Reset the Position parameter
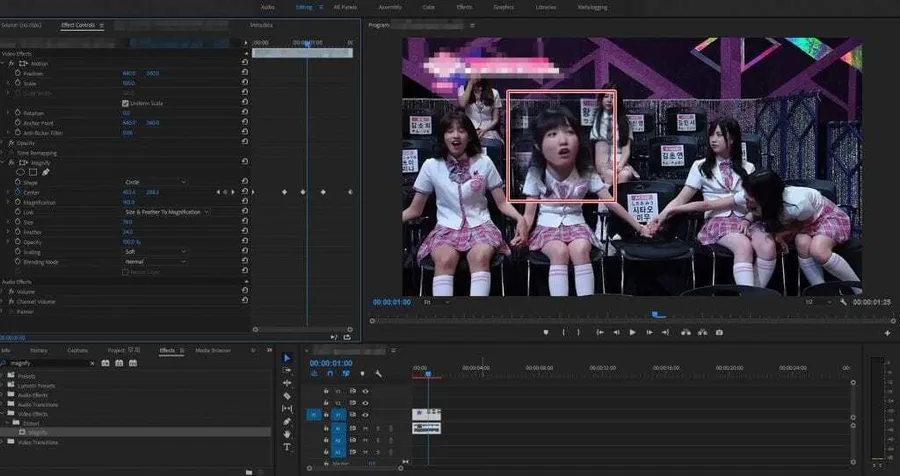The width and height of the screenshot is (900, 476). [x=245, y=72]
